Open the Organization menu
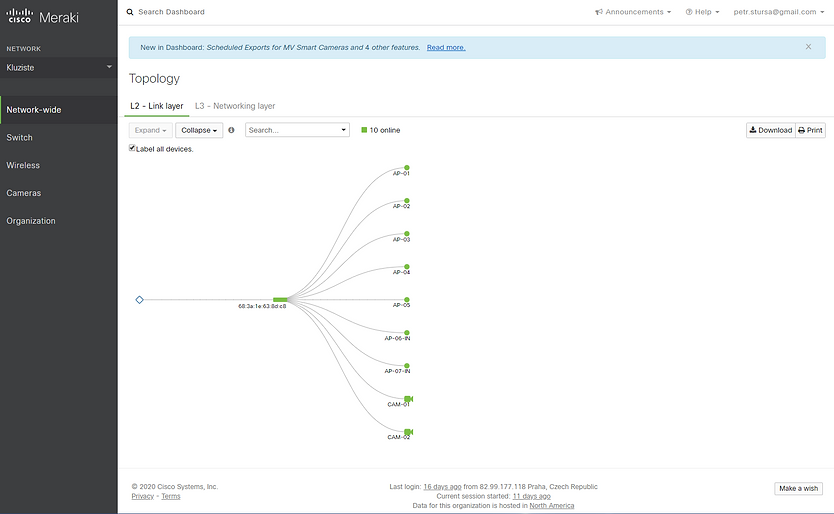Screen dimensions: 834x514 (x=59, y=220)
